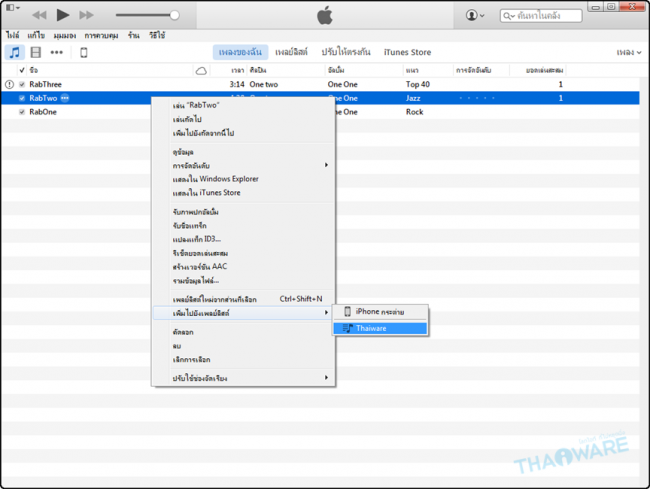Switch to the Playlists (เพลย์ลิสต์) tab
This screenshot has height=489, width=650.
coord(291,52)
